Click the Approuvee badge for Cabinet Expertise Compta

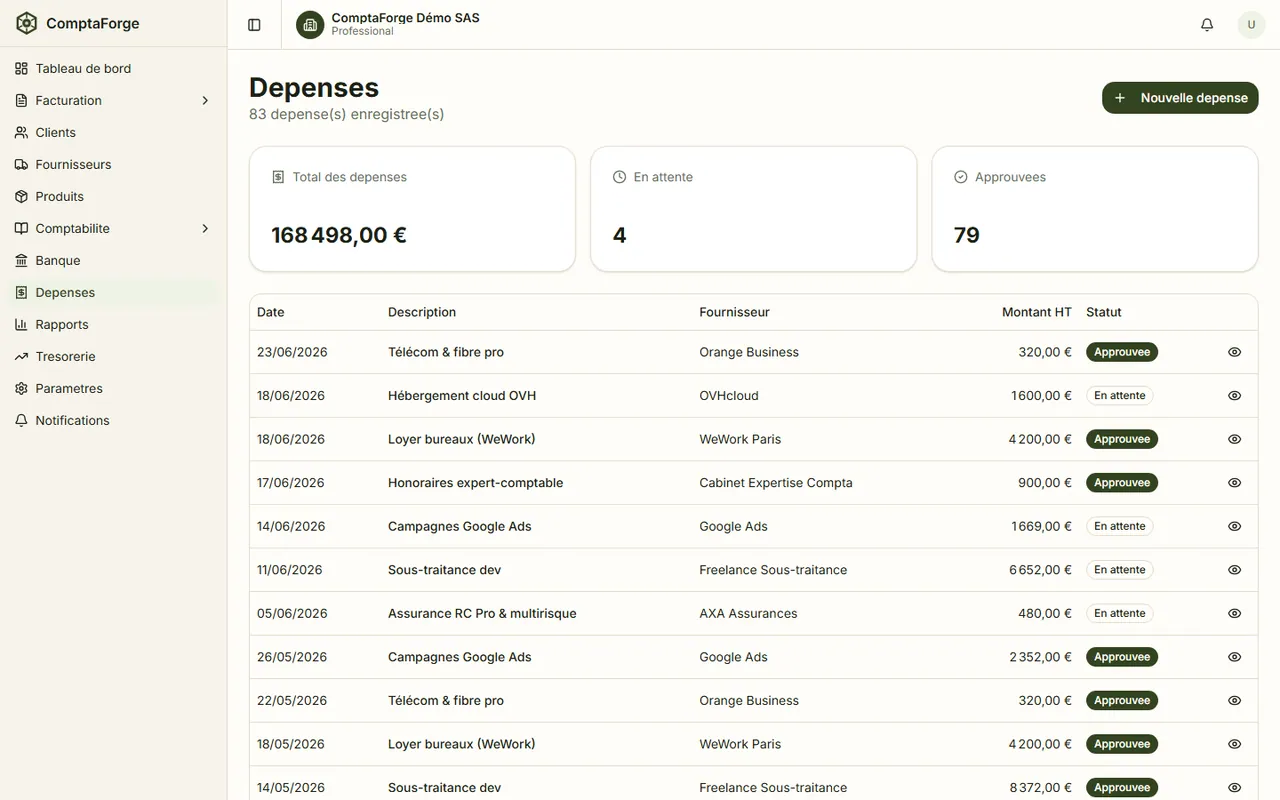click(x=1122, y=483)
